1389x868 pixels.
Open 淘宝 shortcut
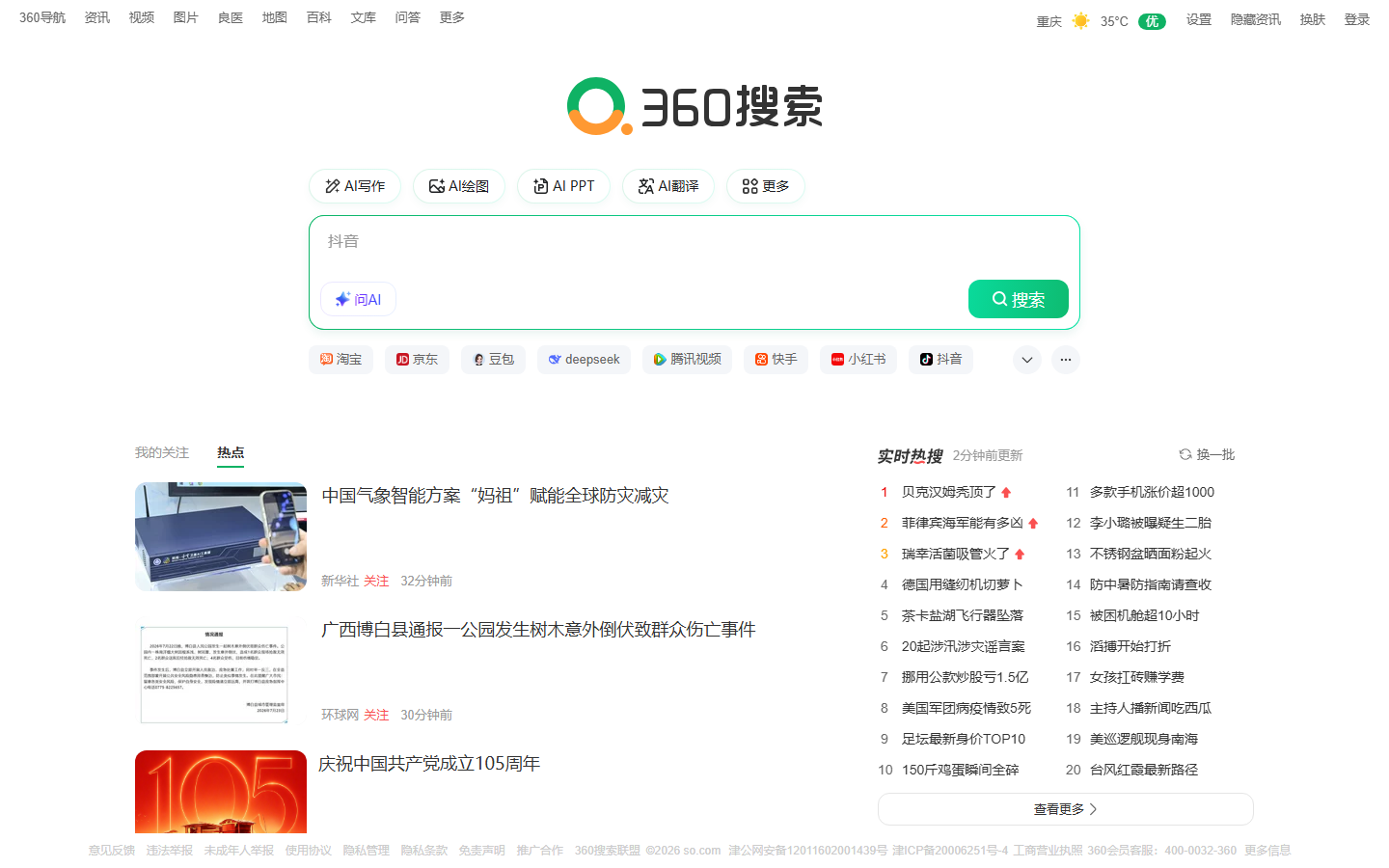tap(341, 359)
